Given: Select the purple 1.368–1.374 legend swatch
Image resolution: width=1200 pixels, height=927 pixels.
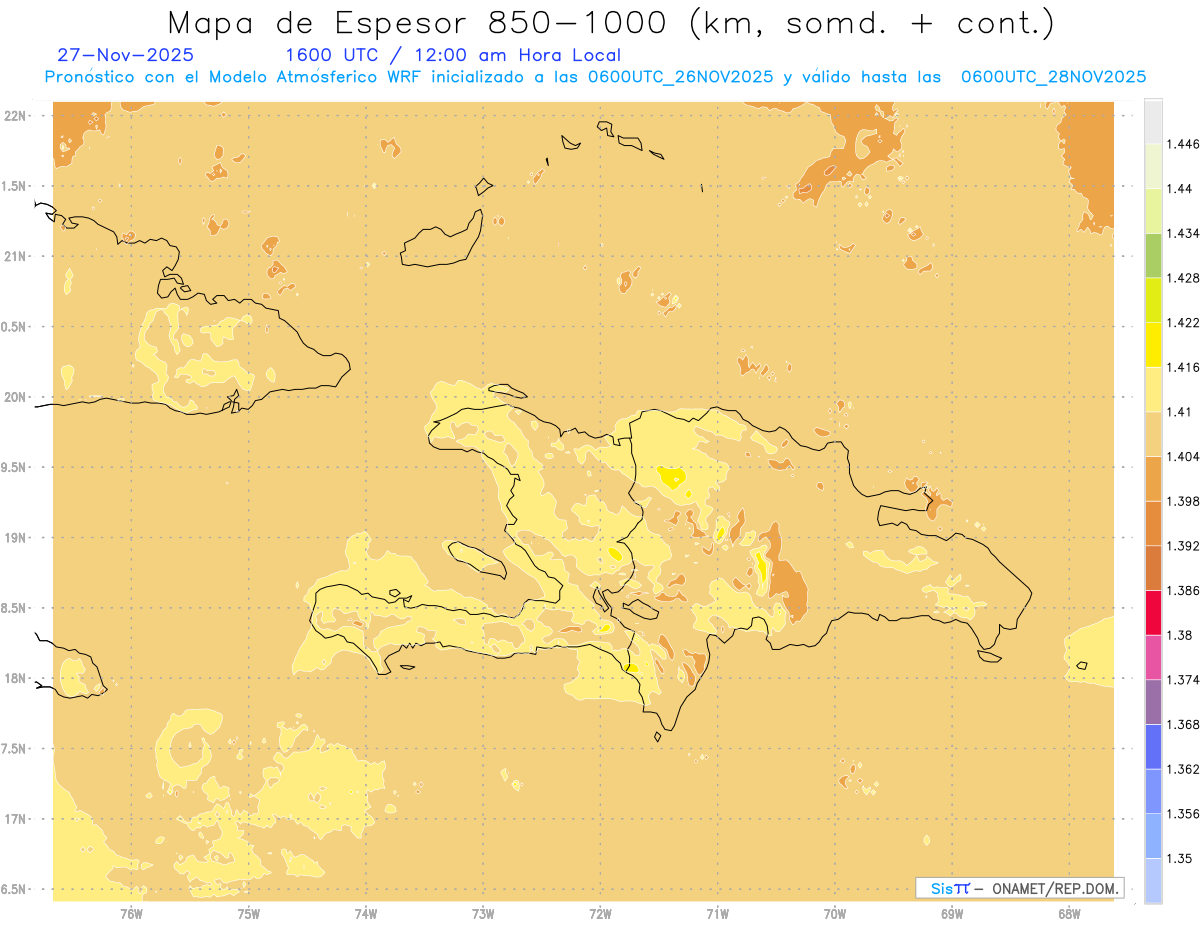Looking at the screenshot, I should coord(1153,702).
